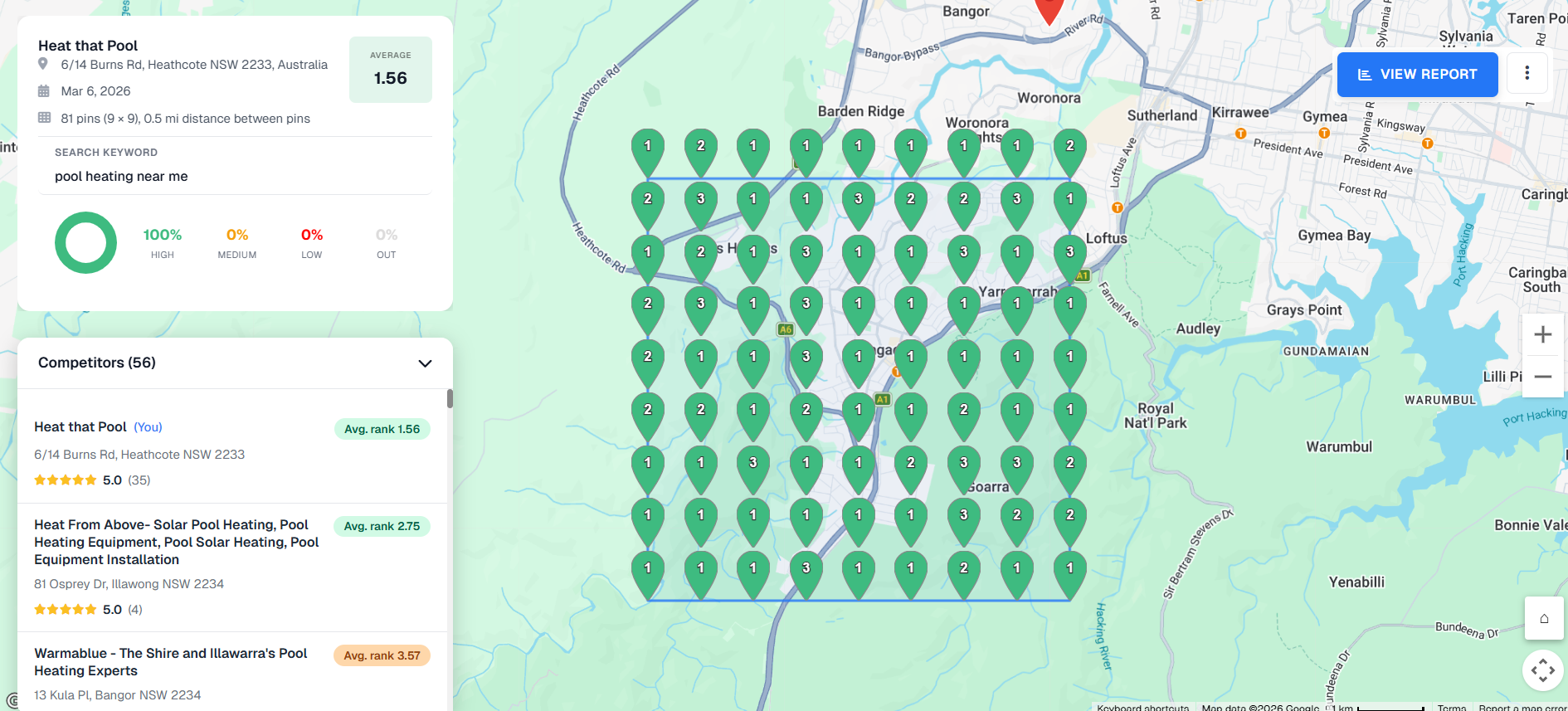Click the search keyword 'pool heating near me'

coord(121,176)
